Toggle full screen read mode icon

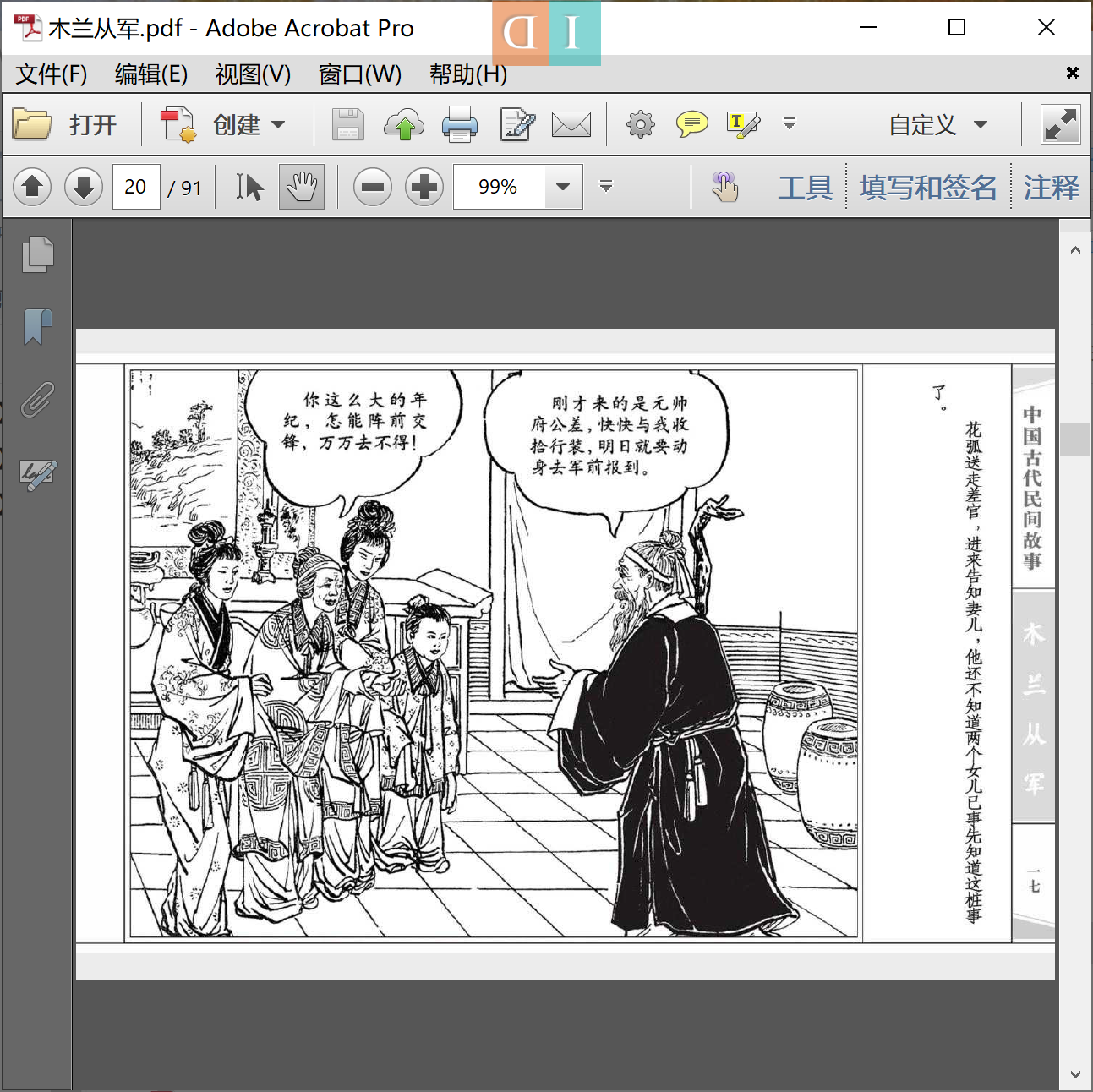(1060, 125)
